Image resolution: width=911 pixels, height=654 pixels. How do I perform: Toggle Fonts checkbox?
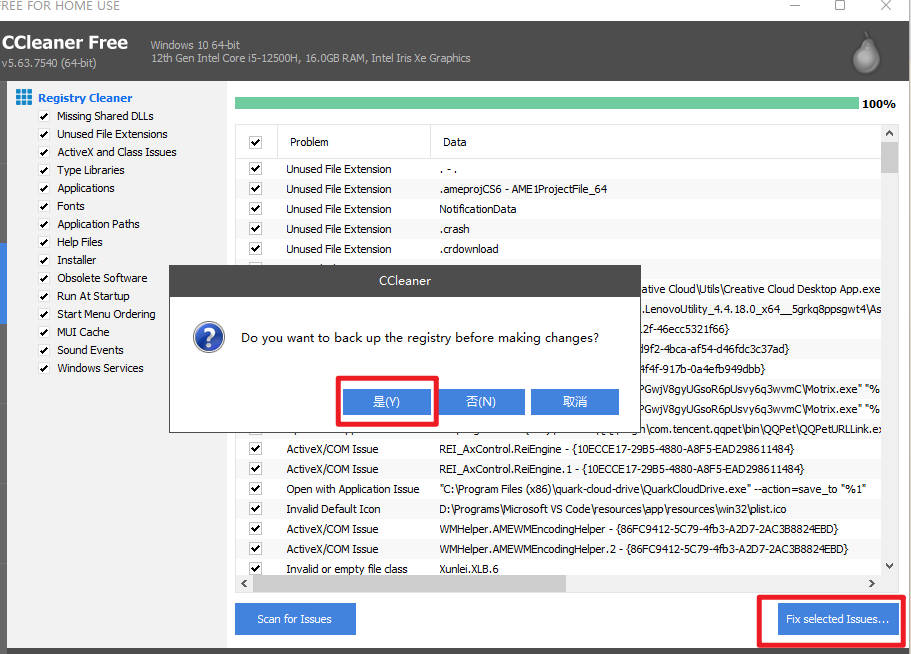point(44,206)
